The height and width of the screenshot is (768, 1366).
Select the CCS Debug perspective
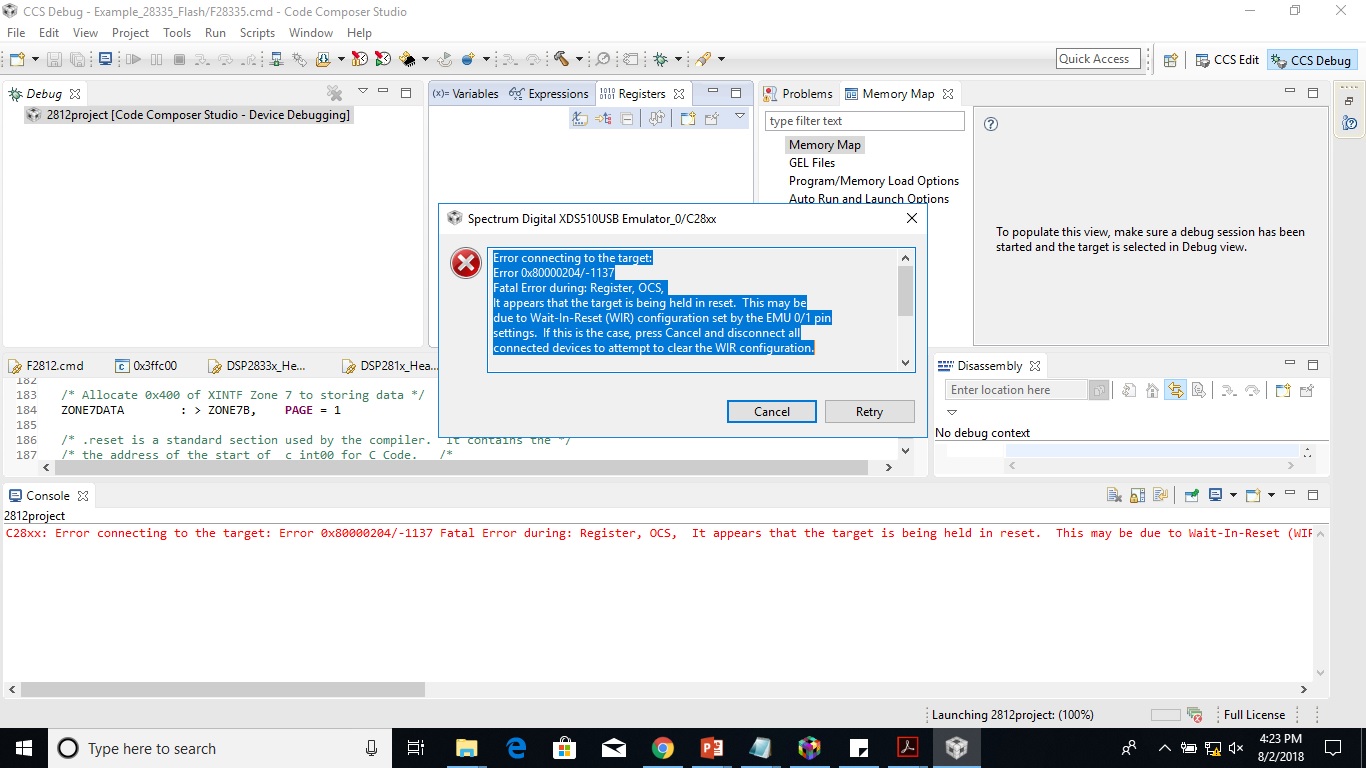(x=1310, y=60)
